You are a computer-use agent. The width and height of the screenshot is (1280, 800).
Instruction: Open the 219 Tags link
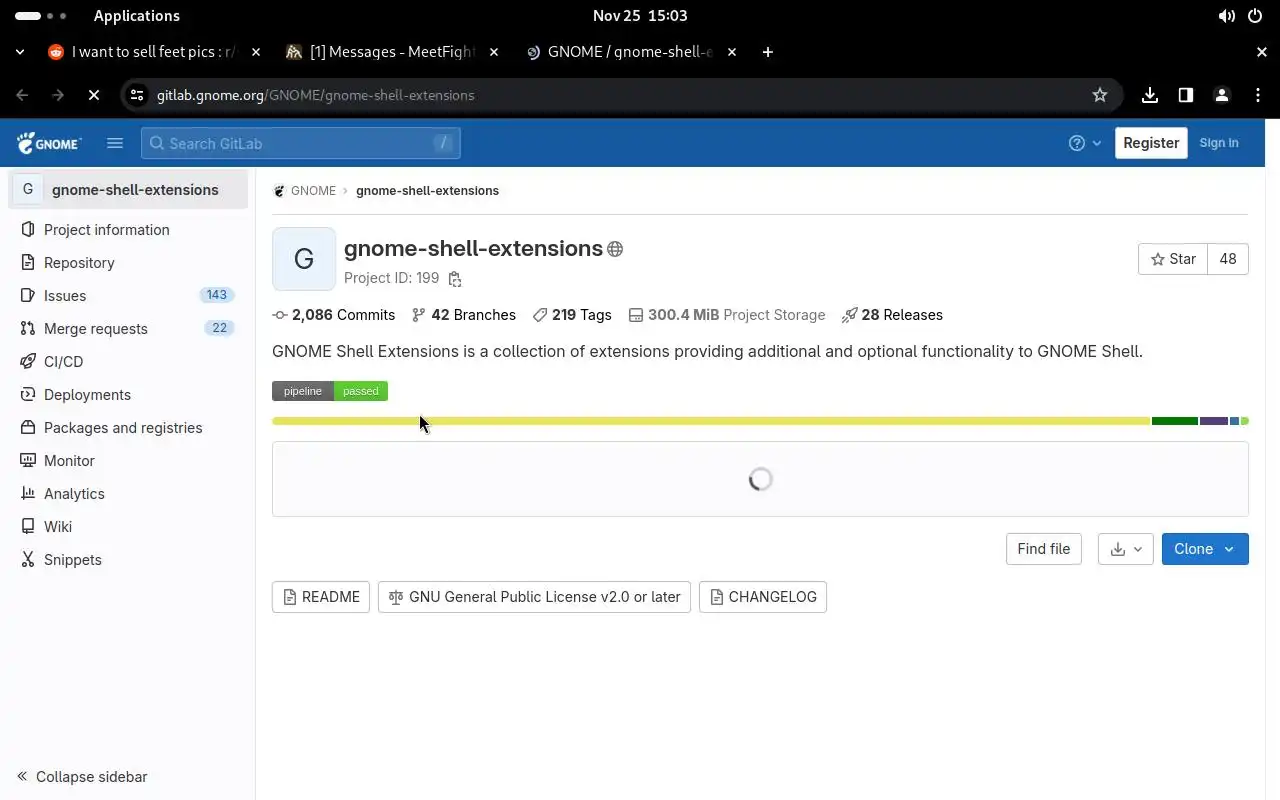[x=572, y=315]
